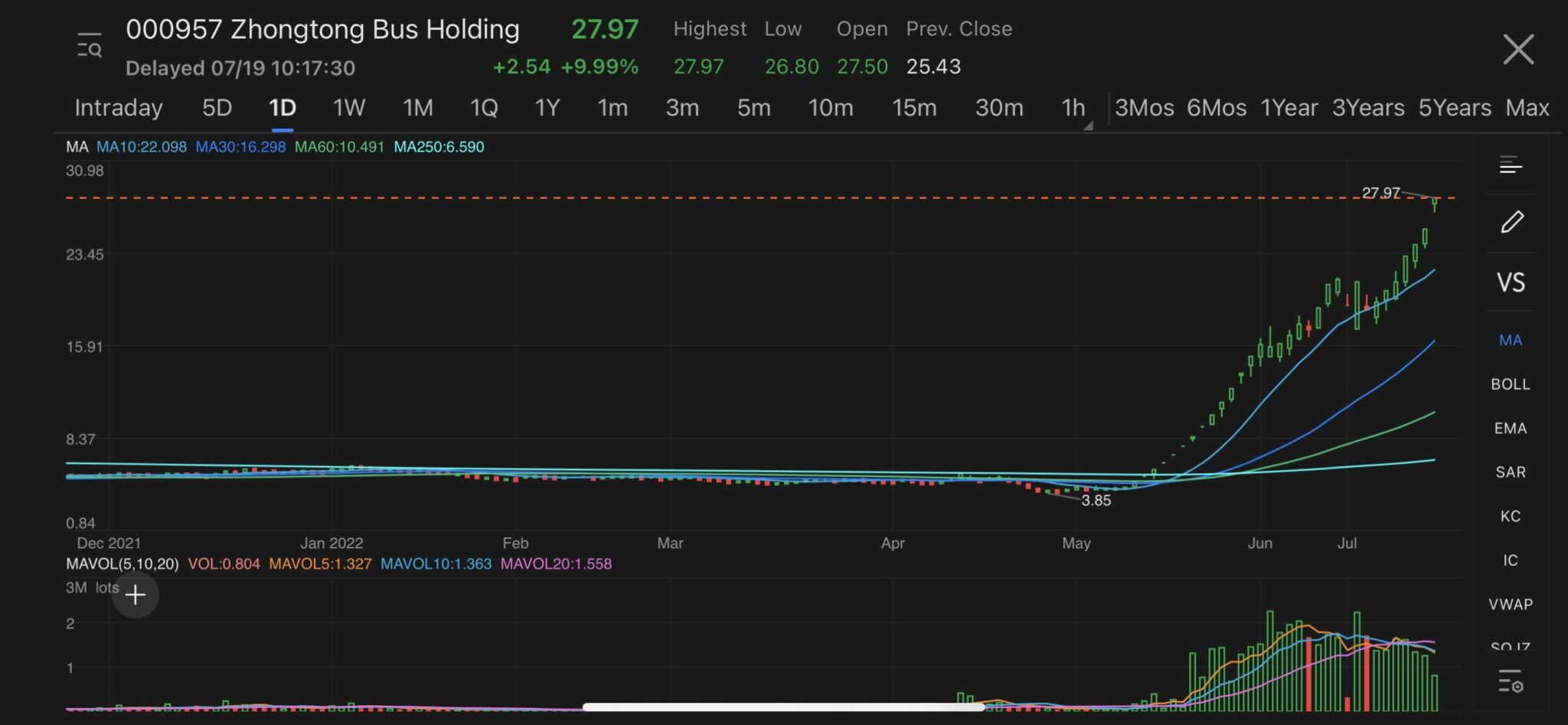Select the 1m minute interval

pyautogui.click(x=612, y=108)
